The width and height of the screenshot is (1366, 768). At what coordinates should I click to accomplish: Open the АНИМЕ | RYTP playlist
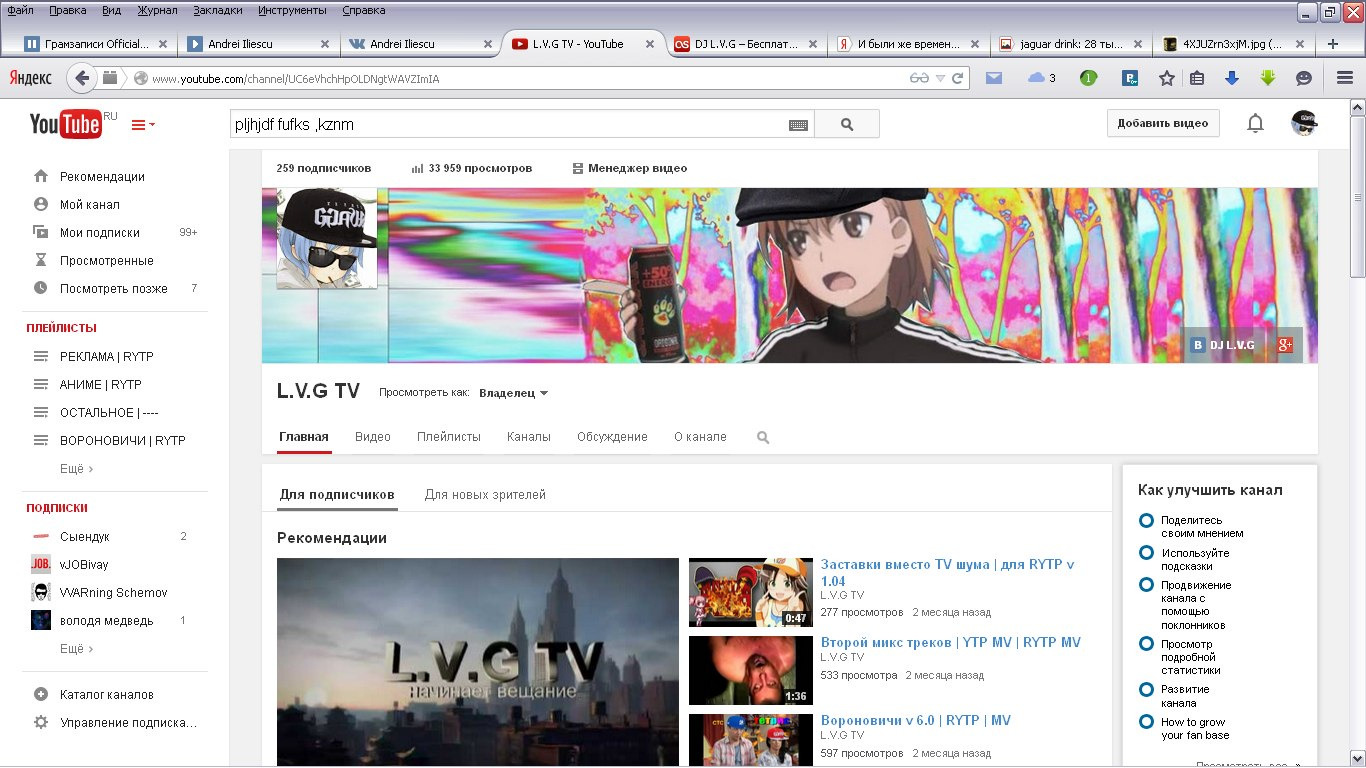tap(101, 384)
